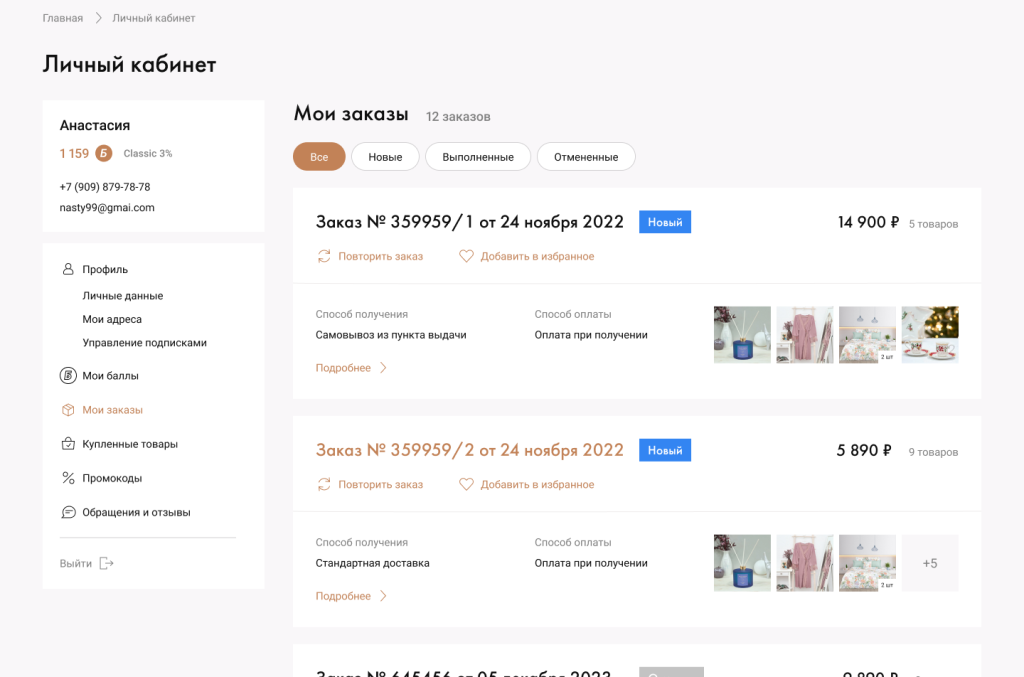
Task: Expand Подробнее for order 359959/2
Action: [x=351, y=596]
